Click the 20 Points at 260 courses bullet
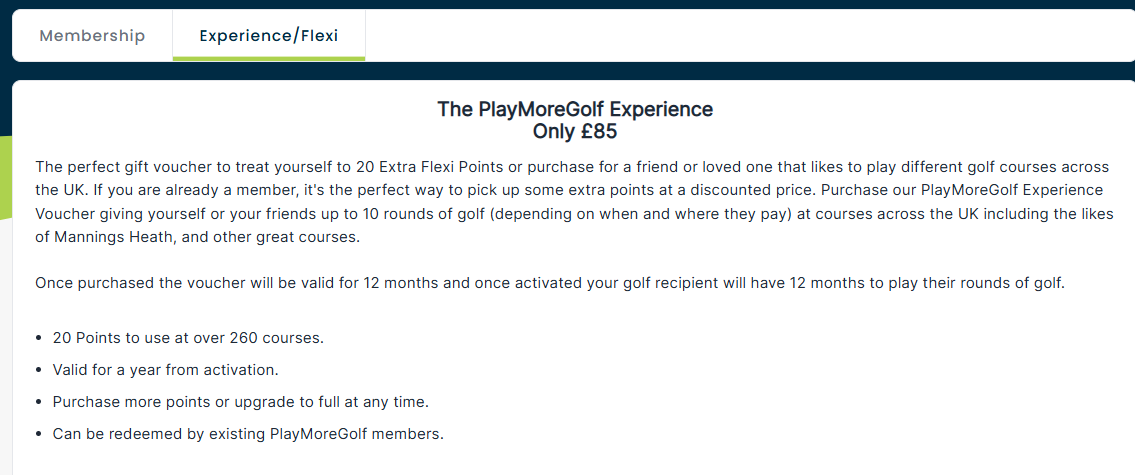This screenshot has height=475, width=1135. pyautogui.click(x=188, y=338)
